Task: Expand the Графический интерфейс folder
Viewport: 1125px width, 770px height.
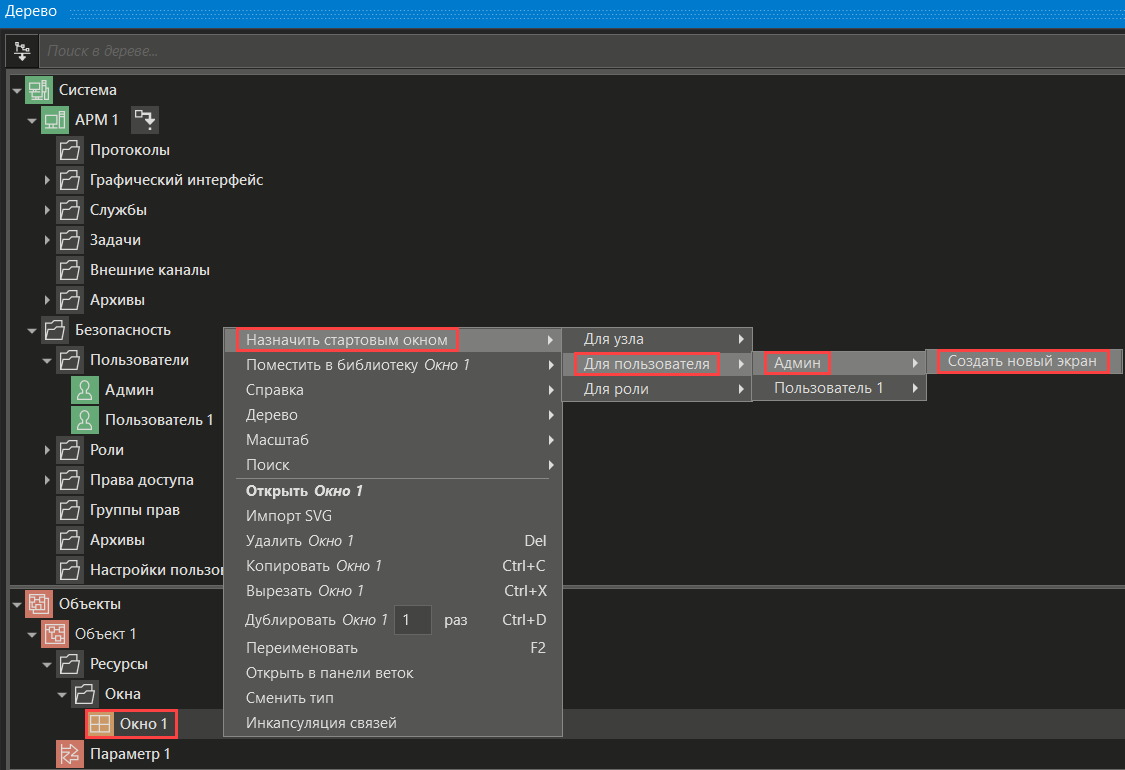Action: (x=47, y=180)
